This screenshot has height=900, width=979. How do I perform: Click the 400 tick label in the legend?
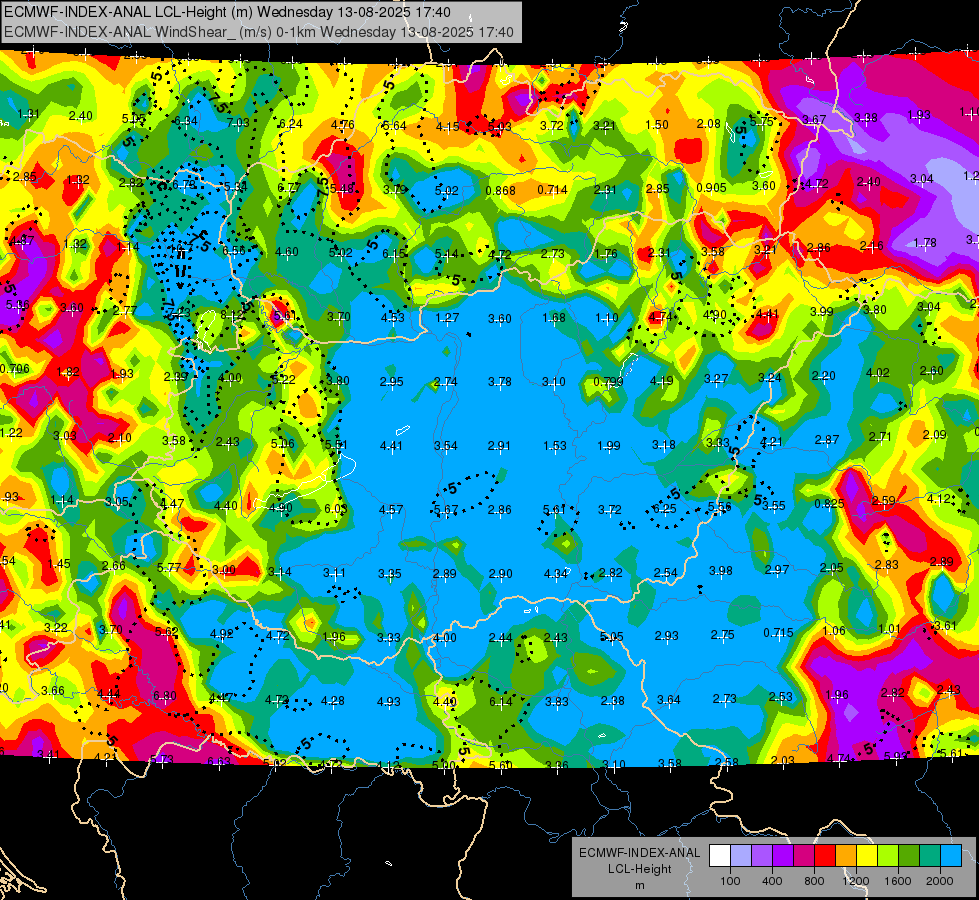(x=772, y=881)
